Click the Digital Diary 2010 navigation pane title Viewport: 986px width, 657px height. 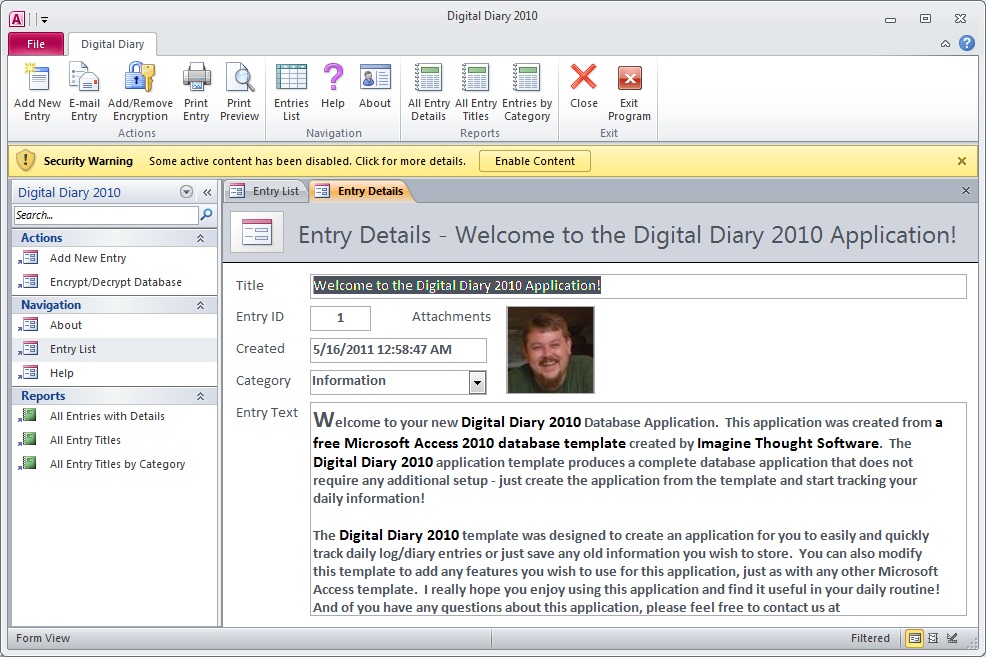[69, 192]
